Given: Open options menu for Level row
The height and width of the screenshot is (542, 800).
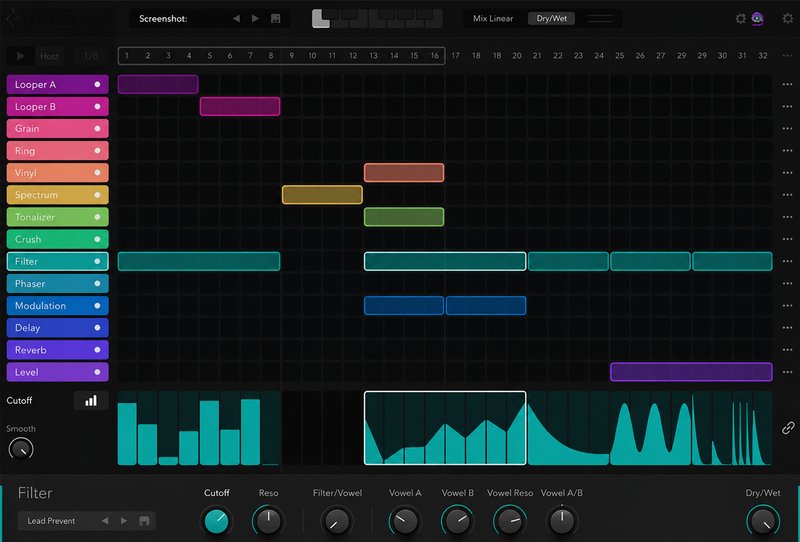Looking at the screenshot, I should 787,372.
